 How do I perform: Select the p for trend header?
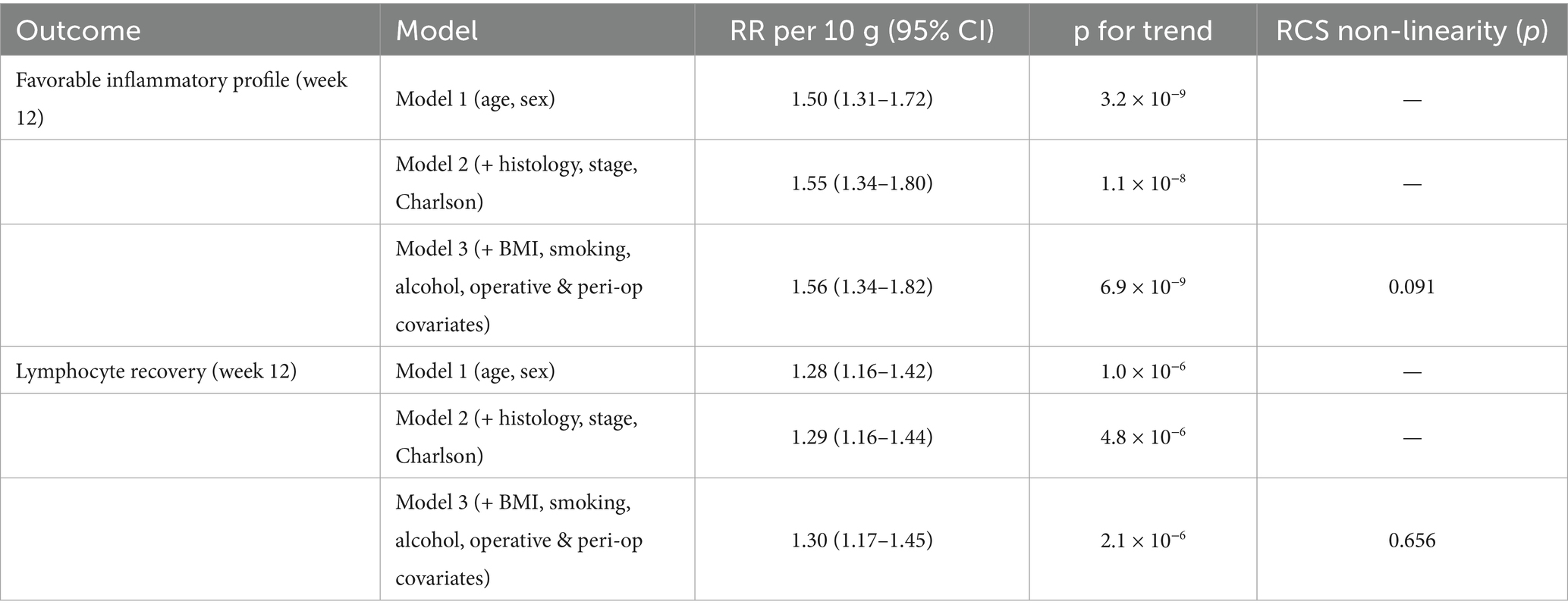coord(1142,31)
